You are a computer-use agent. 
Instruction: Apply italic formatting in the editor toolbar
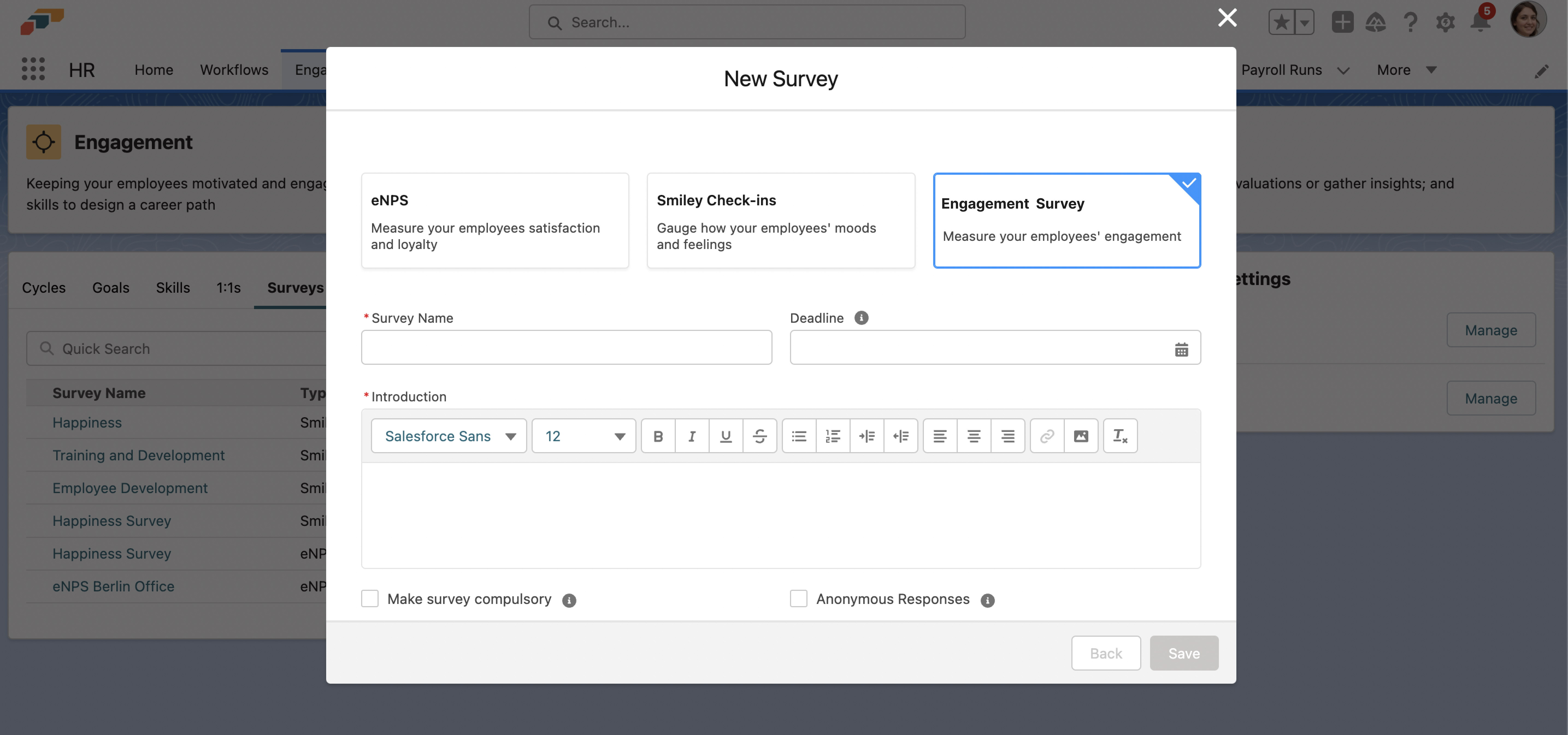pos(692,436)
